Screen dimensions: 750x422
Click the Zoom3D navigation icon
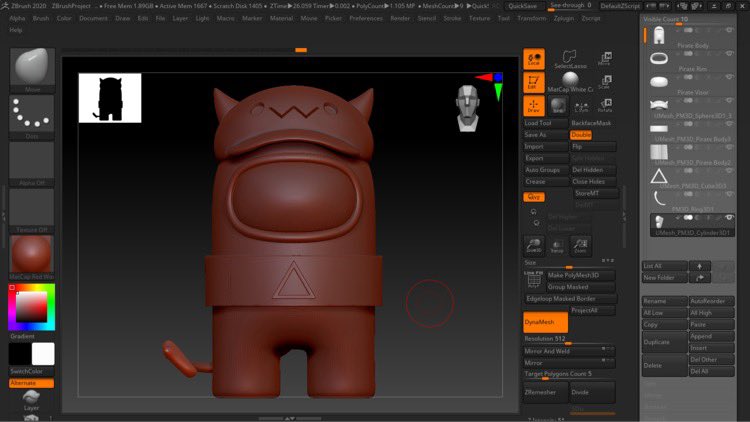534,245
